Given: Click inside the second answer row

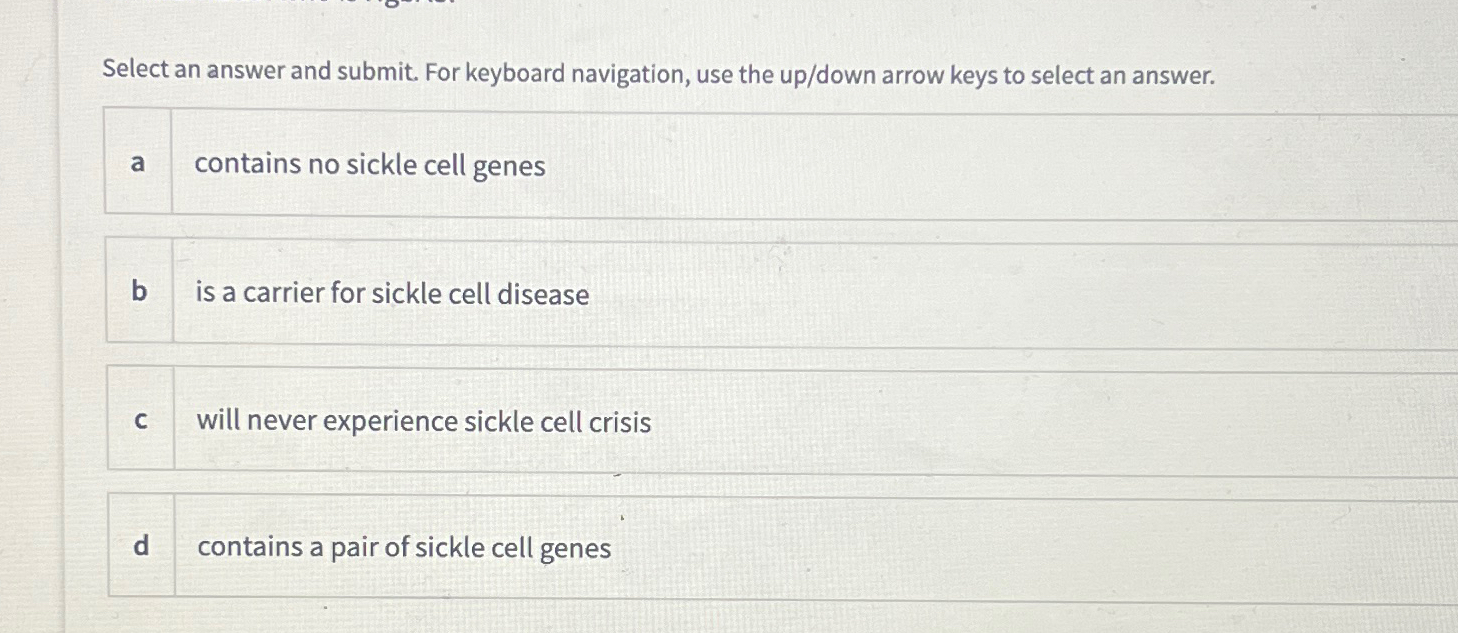Looking at the screenshot, I should [x=700, y=295].
